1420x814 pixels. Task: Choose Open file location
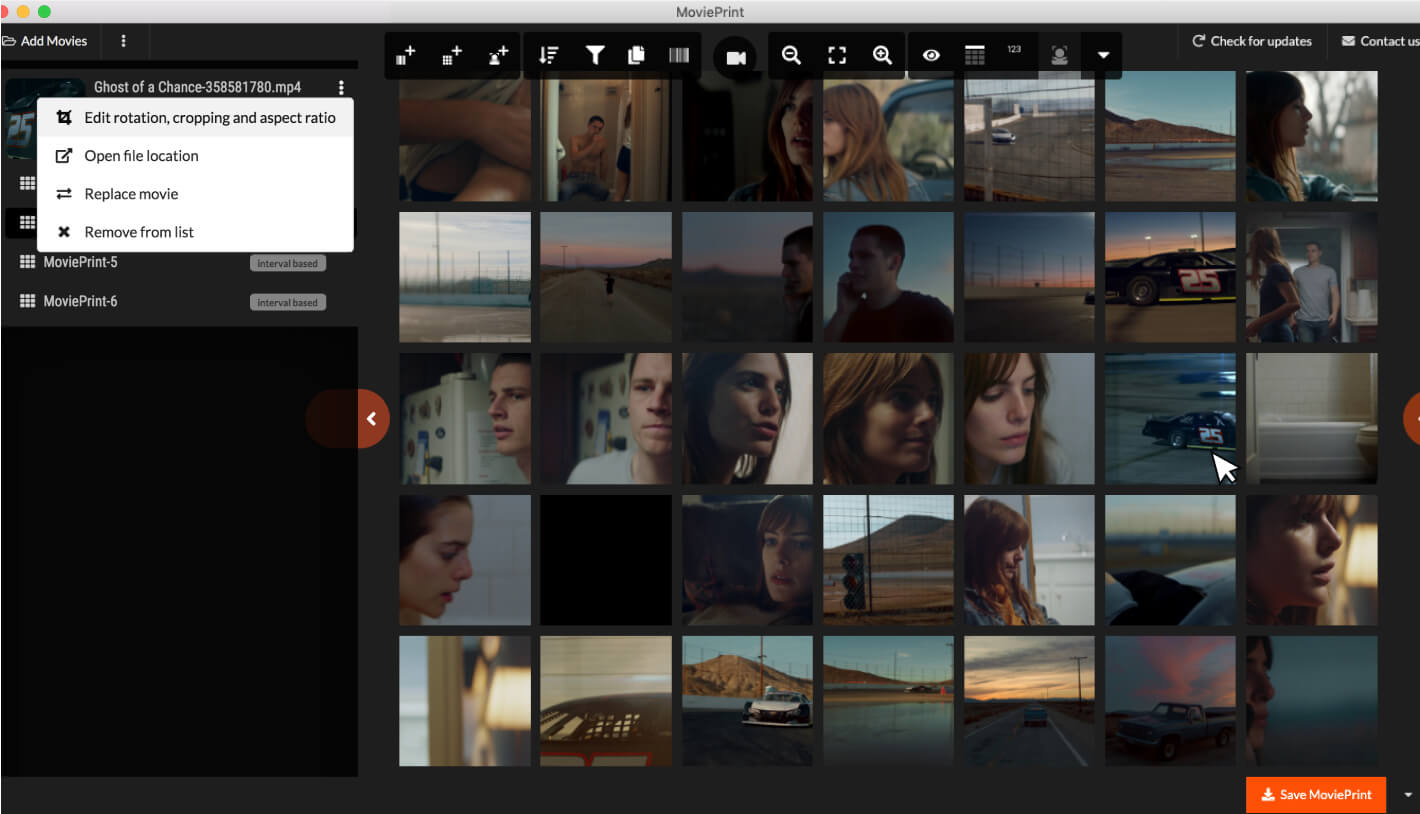195,156
